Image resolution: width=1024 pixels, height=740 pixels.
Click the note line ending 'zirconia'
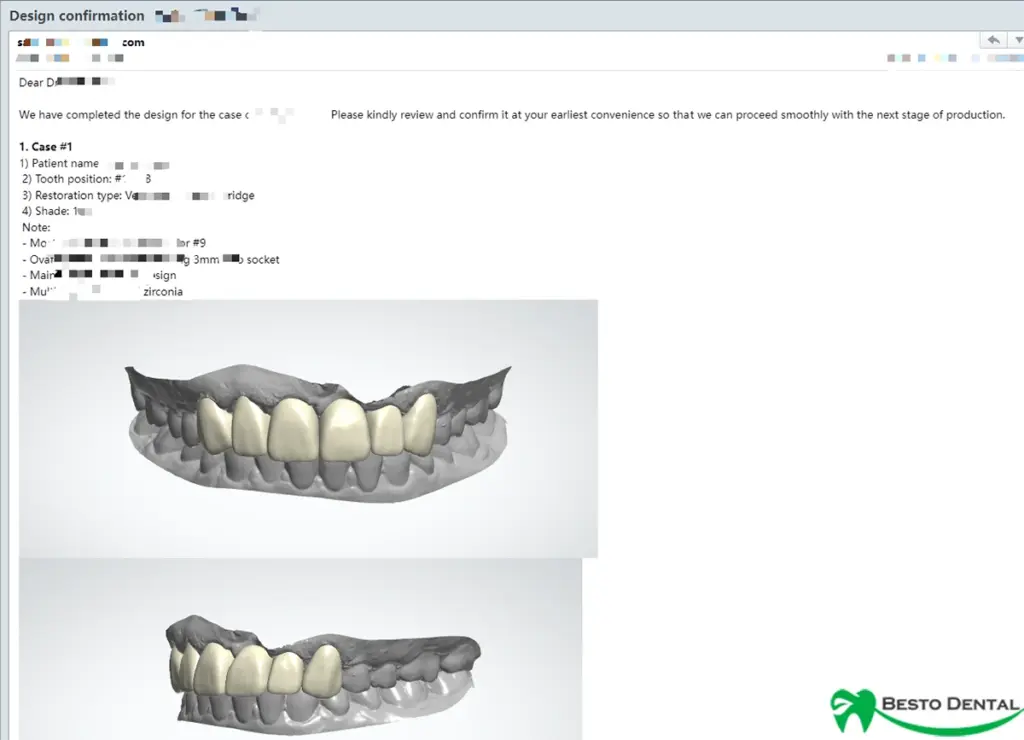pos(103,291)
